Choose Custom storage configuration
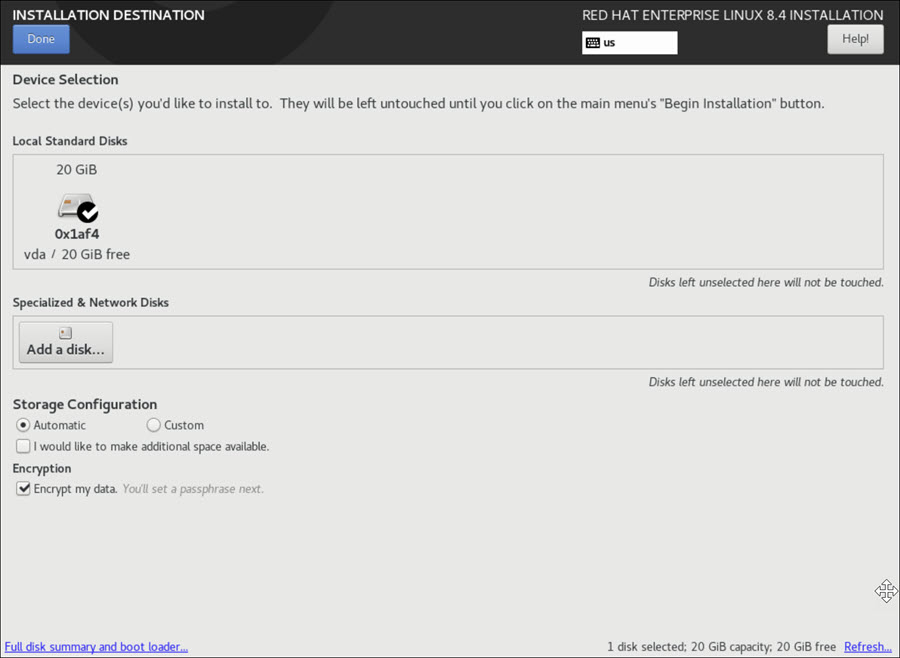 point(153,425)
